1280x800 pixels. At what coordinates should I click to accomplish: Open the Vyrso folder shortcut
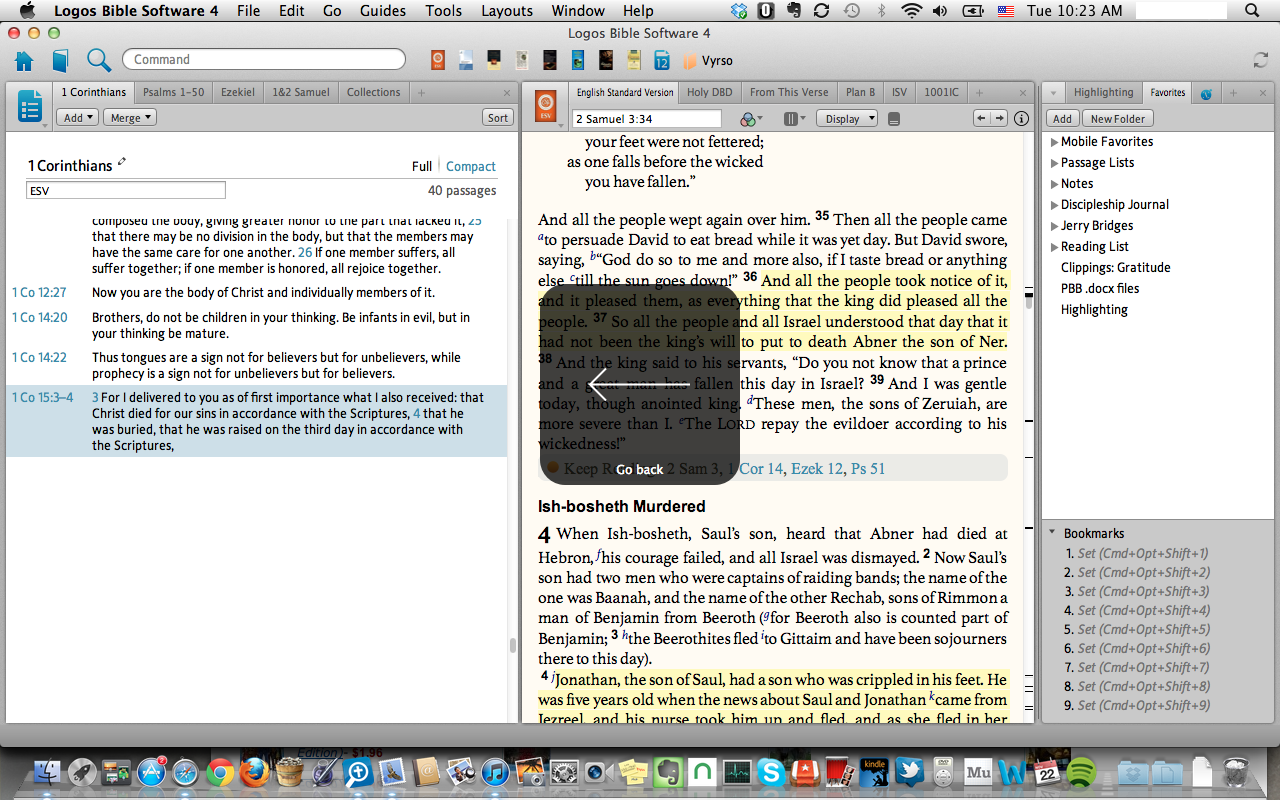(x=709, y=61)
